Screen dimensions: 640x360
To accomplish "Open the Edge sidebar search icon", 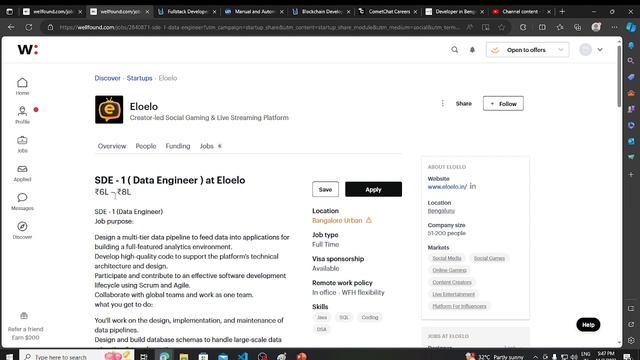I will pos(631,61).
